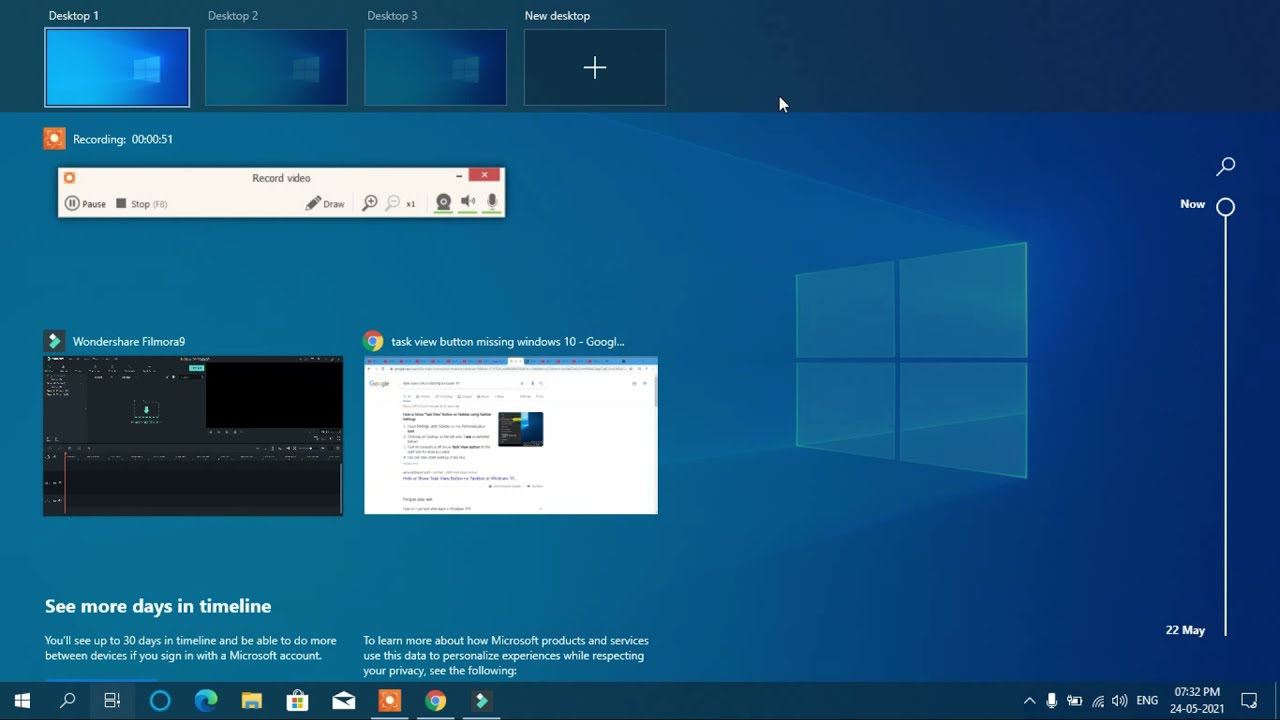Toggle webcam capture in Record video
Image resolution: width=1280 pixels, height=720 pixels.
click(x=444, y=203)
